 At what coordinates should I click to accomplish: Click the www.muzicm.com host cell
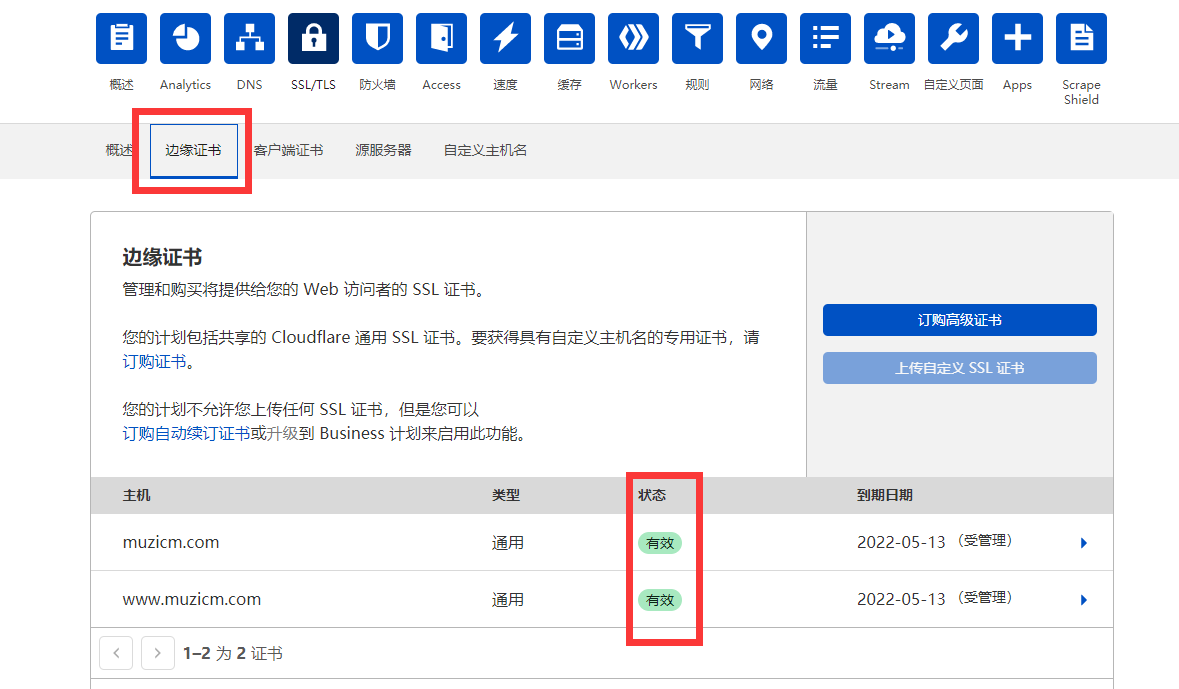(192, 599)
